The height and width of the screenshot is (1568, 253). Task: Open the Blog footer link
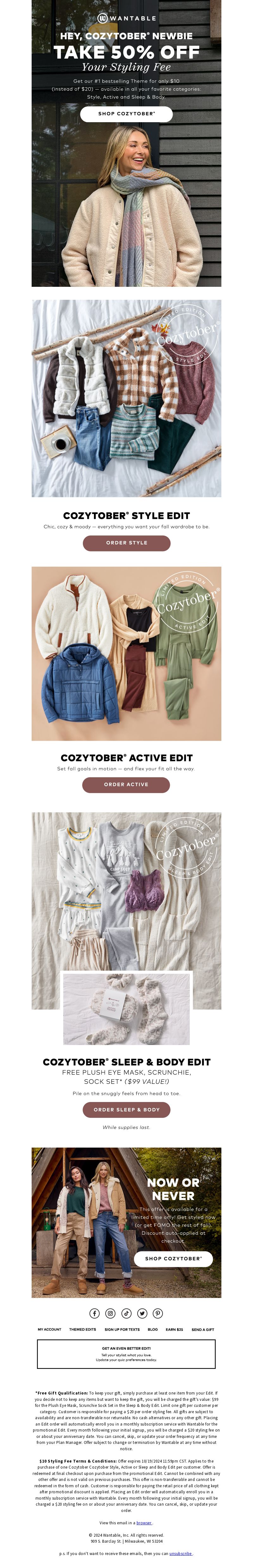coord(153,1329)
